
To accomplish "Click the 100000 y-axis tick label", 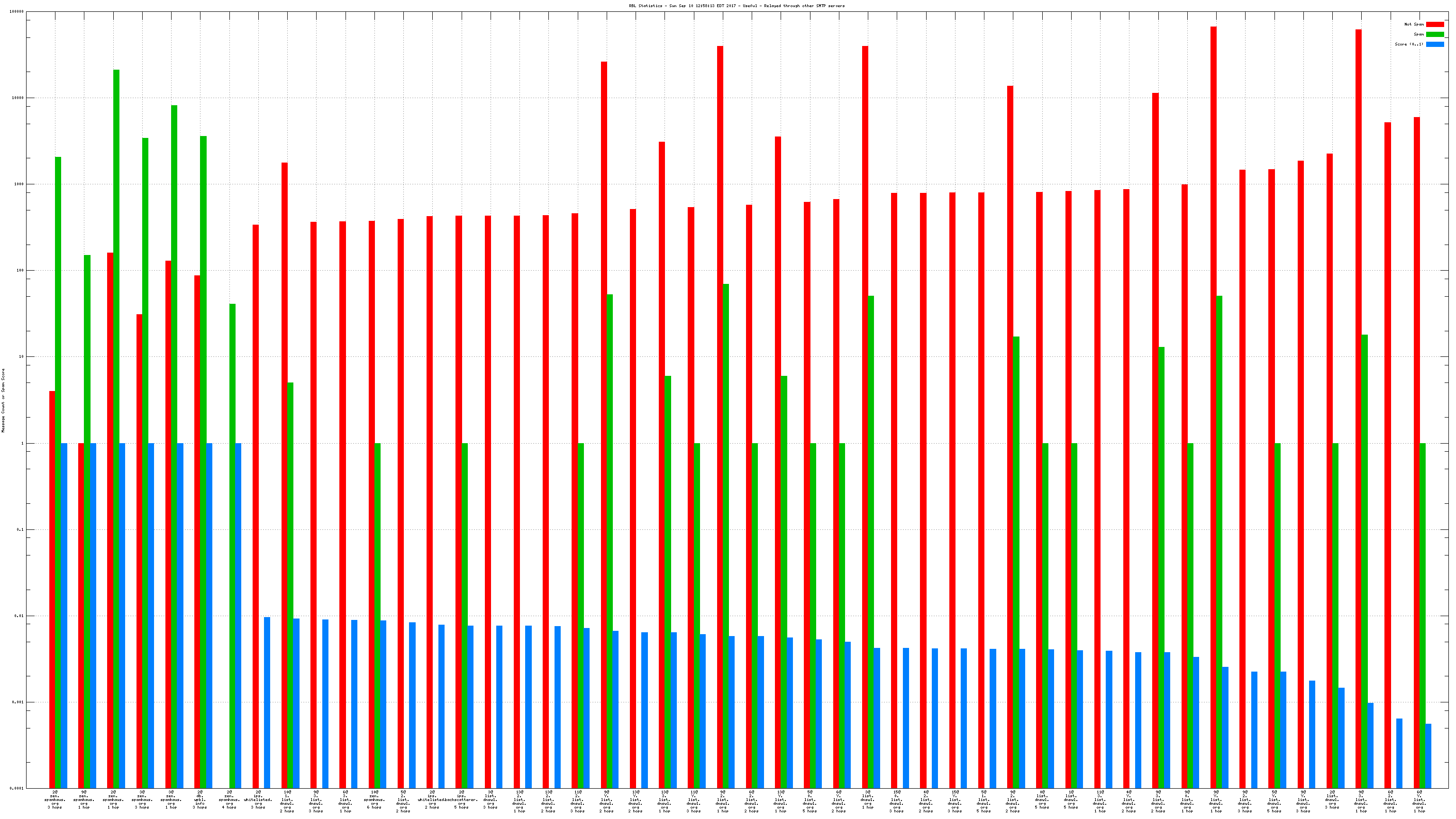I will [x=17, y=11].
